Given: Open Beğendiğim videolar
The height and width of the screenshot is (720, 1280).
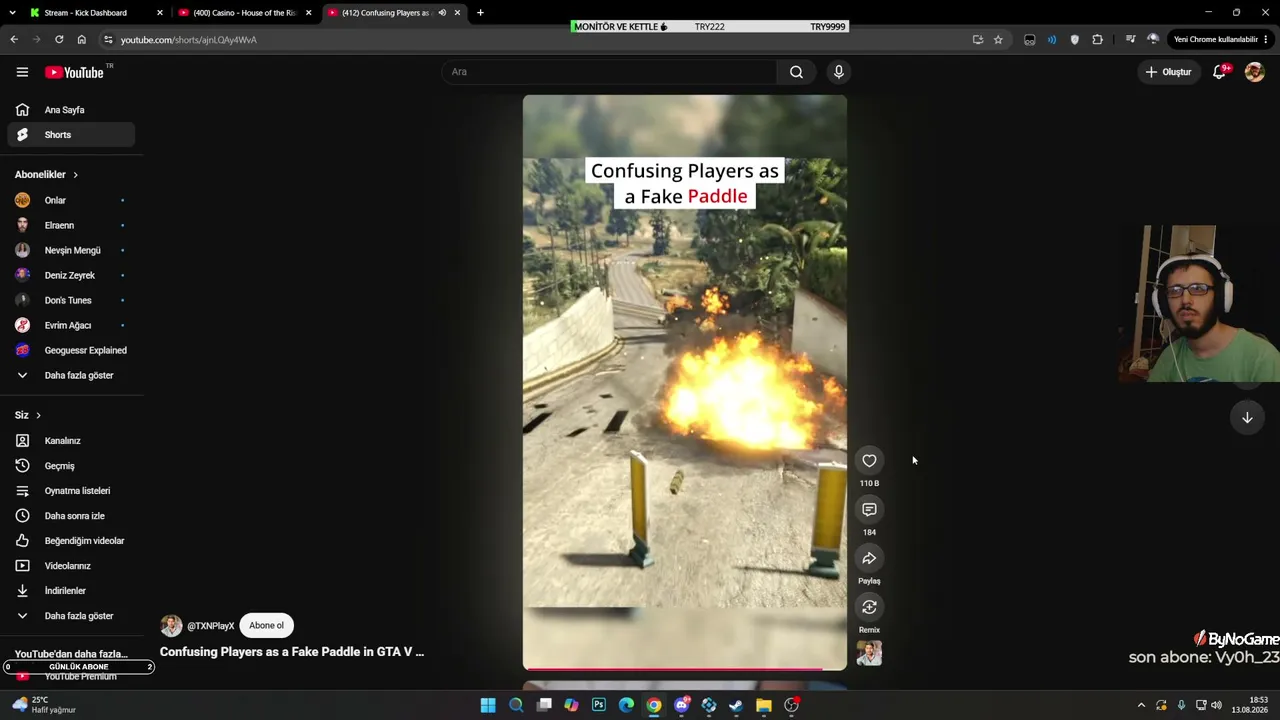Looking at the screenshot, I should [x=70, y=541].
